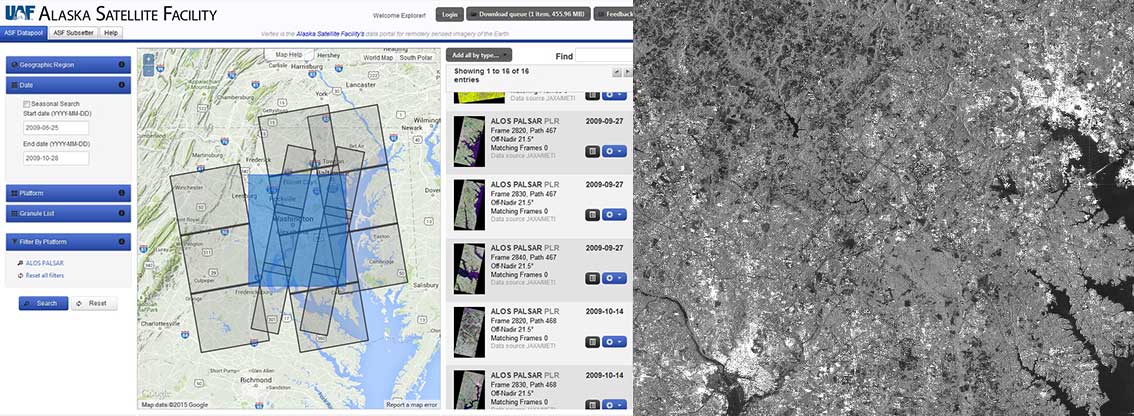
Task: Click the info icon on Geographic Region header
Action: [x=122, y=65]
